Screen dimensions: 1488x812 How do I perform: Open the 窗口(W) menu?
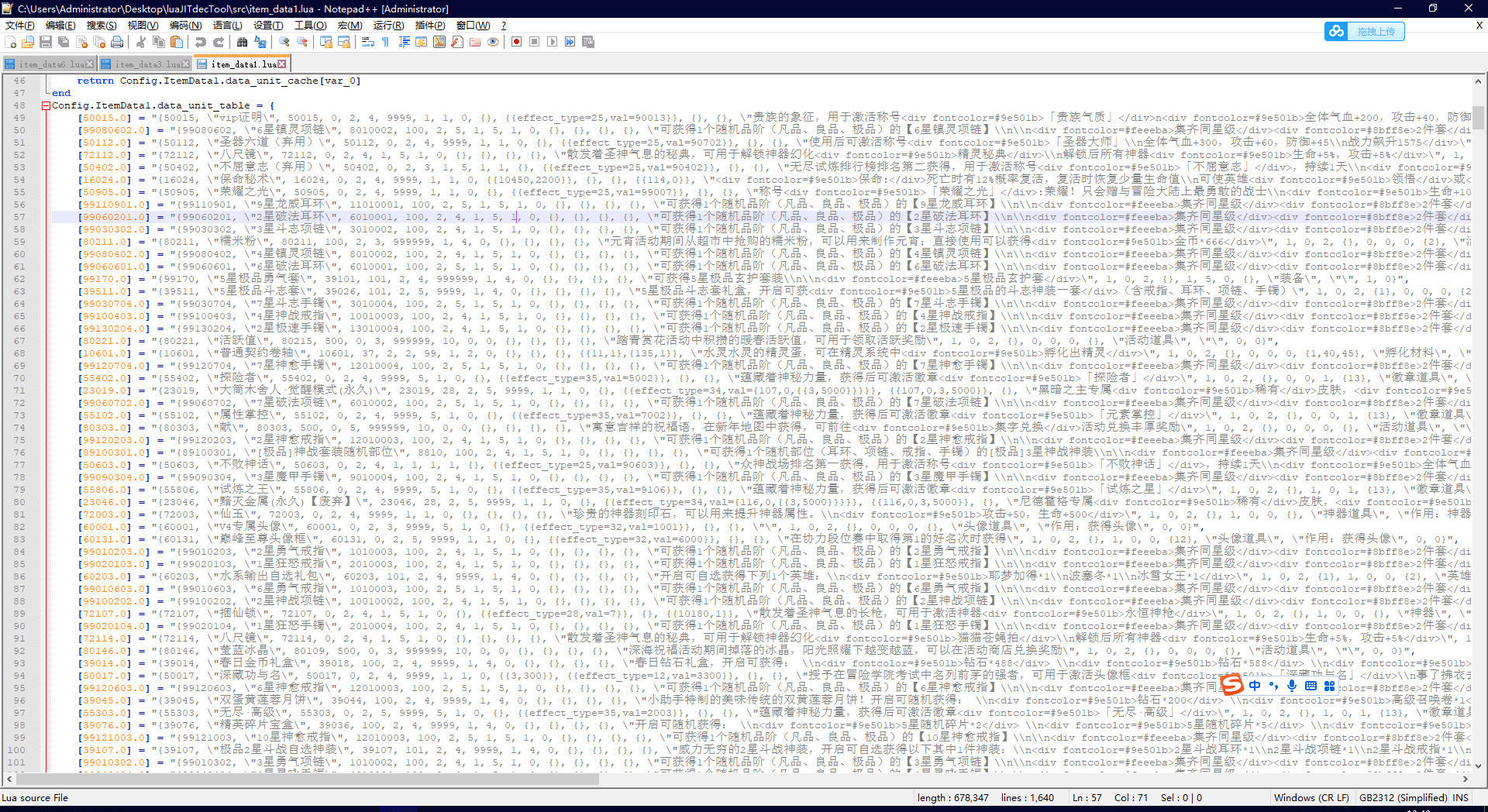[x=473, y=26]
